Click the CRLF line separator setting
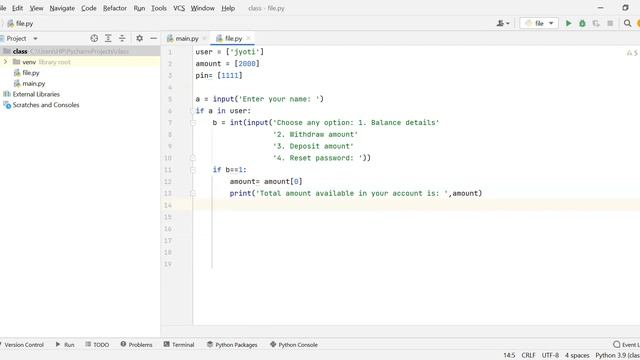 click(x=528, y=355)
